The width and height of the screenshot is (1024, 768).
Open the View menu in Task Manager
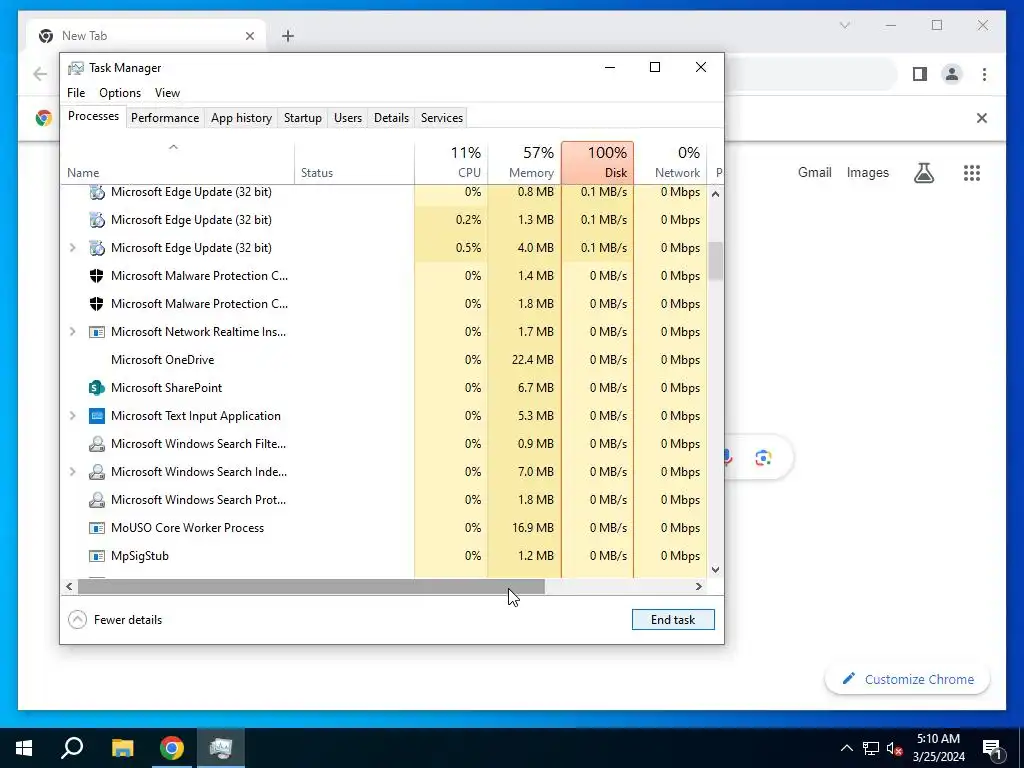click(x=167, y=93)
